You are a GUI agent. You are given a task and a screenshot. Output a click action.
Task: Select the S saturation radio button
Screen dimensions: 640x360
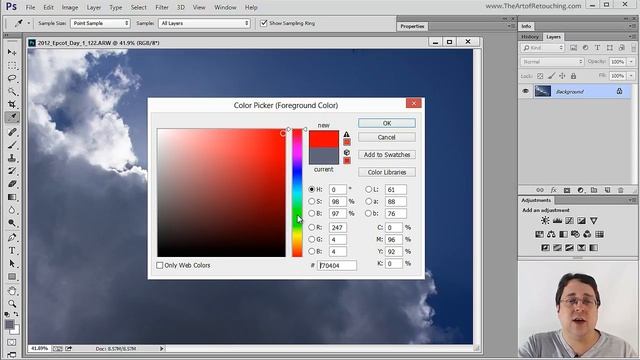pos(312,201)
